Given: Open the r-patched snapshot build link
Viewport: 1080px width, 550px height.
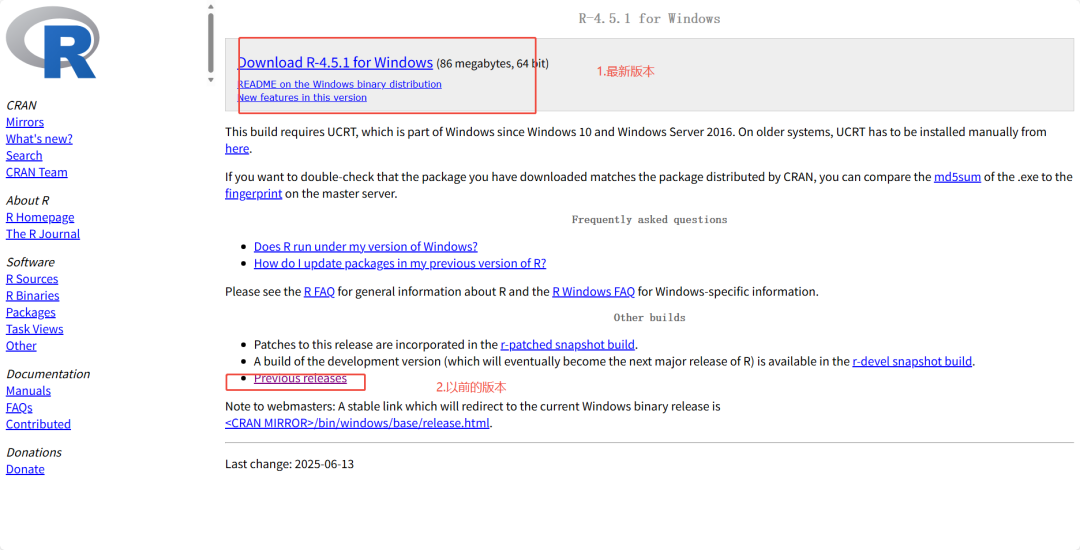Looking at the screenshot, I should (x=568, y=345).
